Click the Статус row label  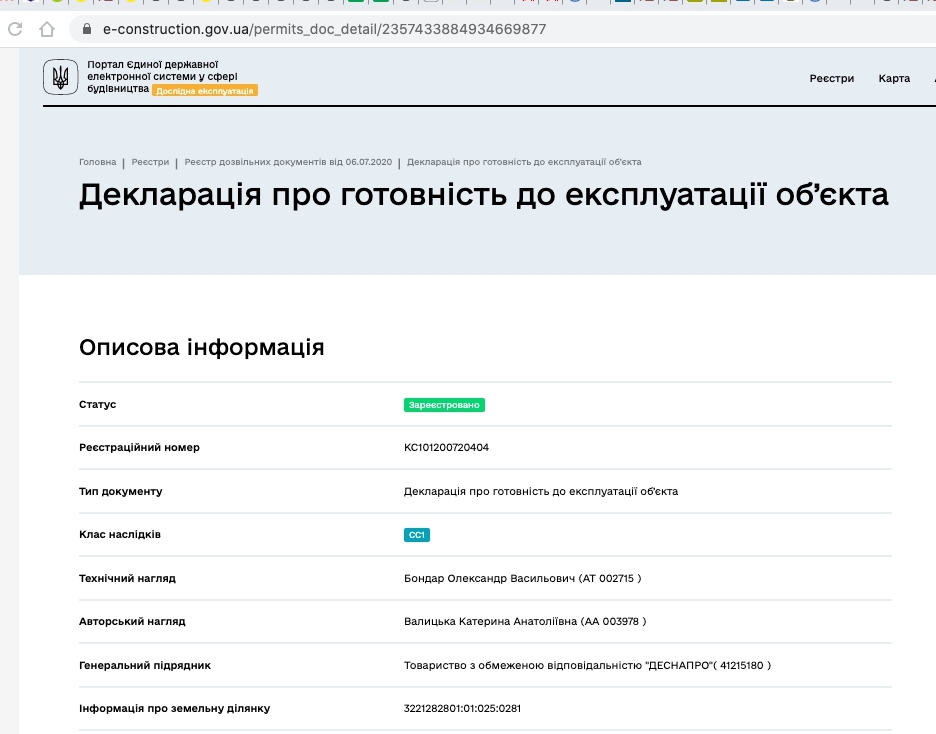(x=97, y=404)
